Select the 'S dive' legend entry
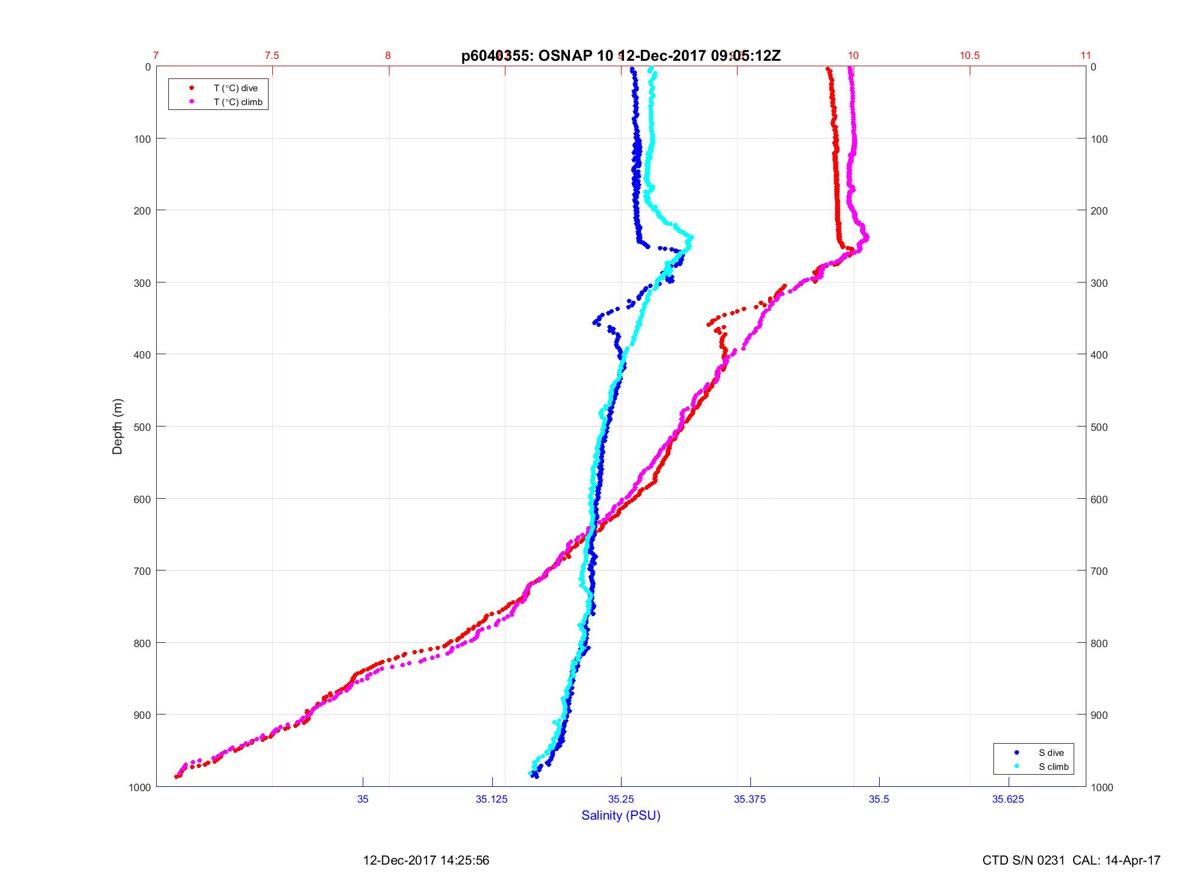Image resolution: width=1200 pixels, height=885 pixels. tap(1051, 751)
